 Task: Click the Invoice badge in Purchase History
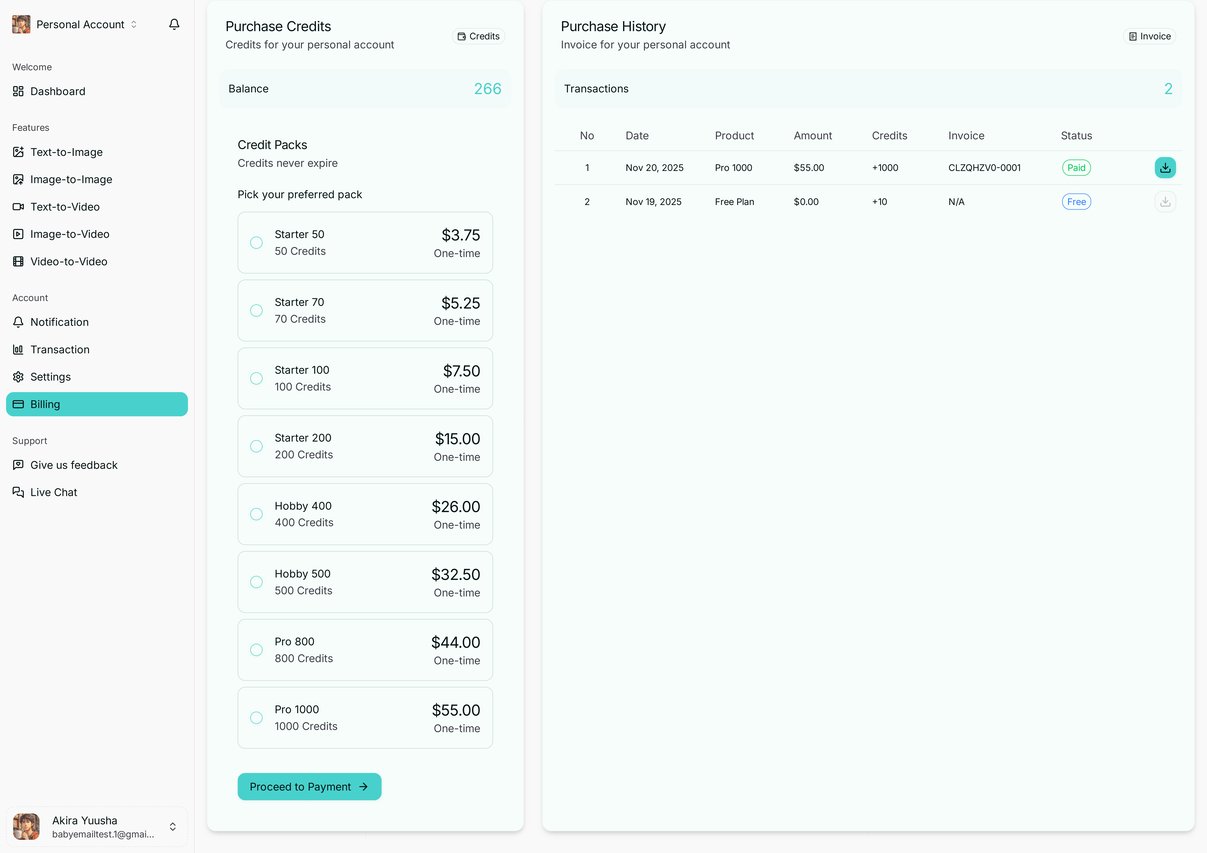pos(1150,36)
